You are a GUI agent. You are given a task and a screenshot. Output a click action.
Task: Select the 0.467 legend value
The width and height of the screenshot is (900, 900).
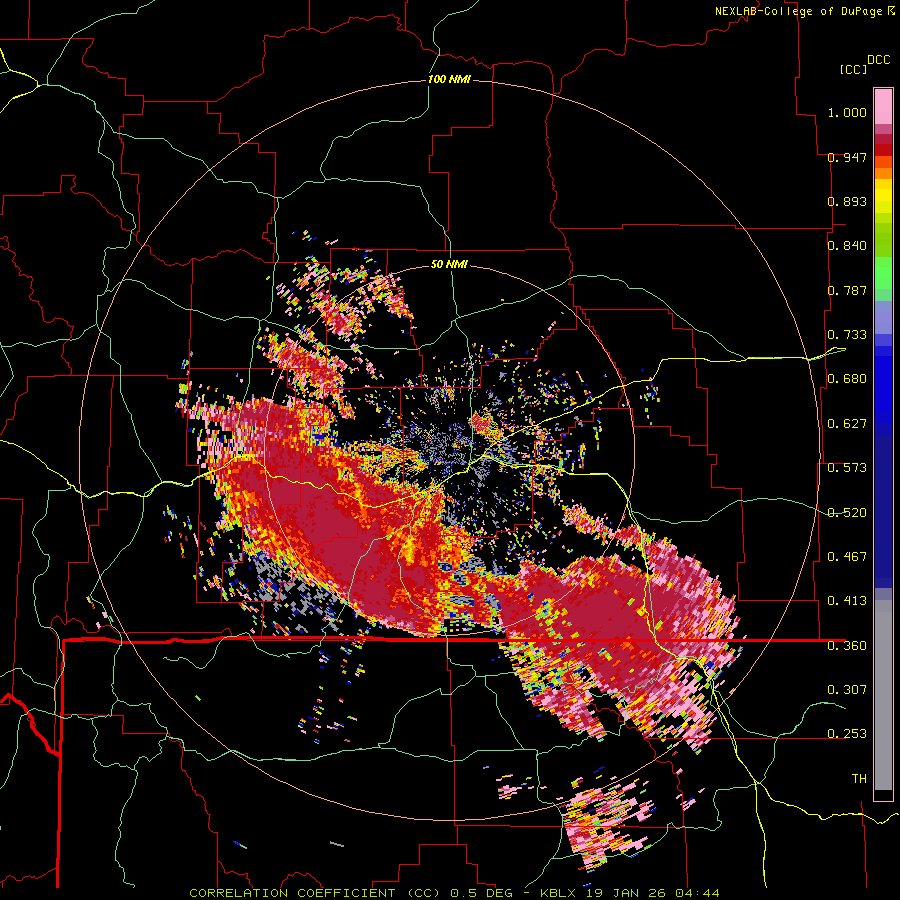click(847, 557)
